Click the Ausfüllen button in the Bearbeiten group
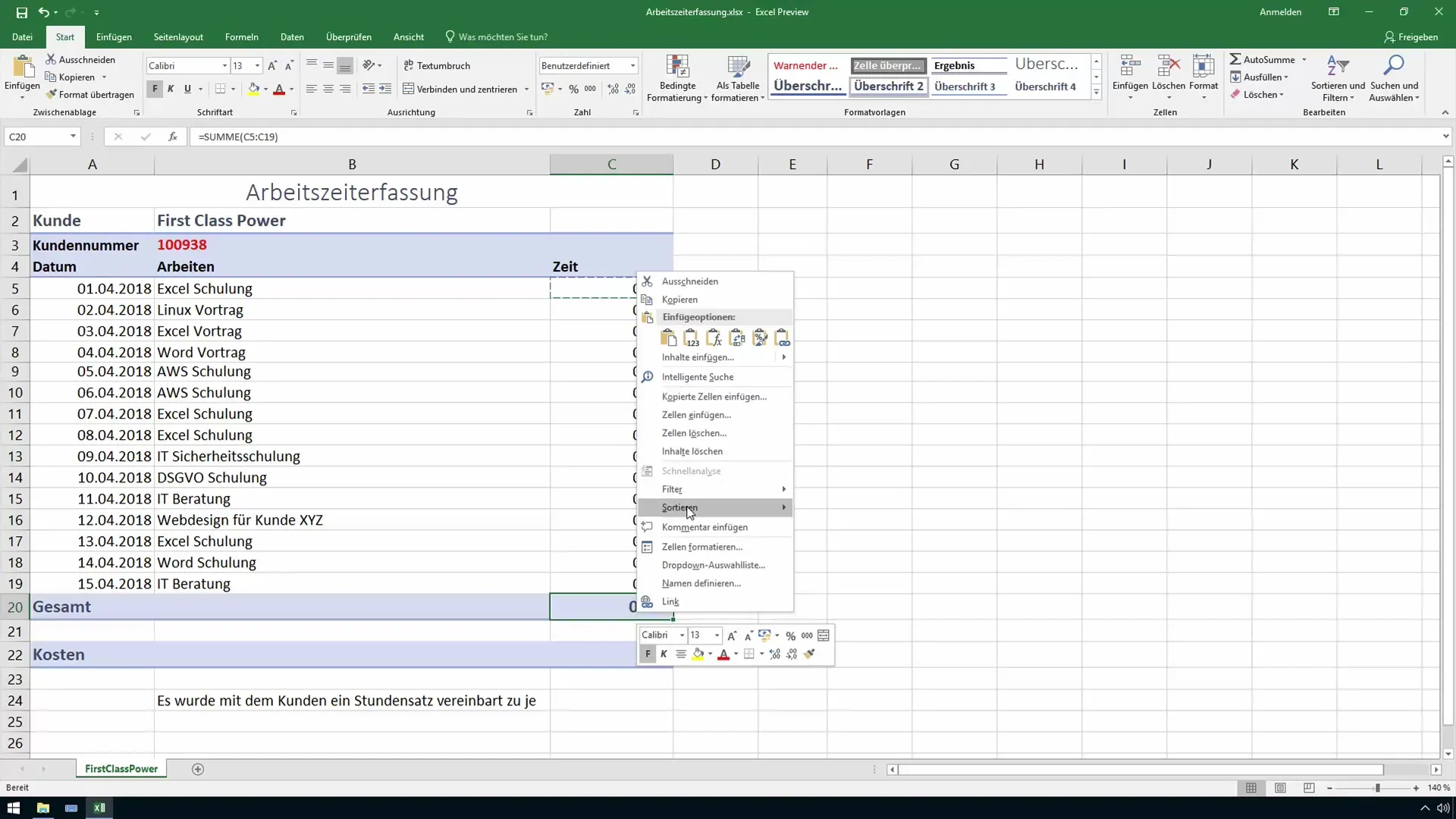Screen dimensions: 1456x819 click(x=1259, y=77)
